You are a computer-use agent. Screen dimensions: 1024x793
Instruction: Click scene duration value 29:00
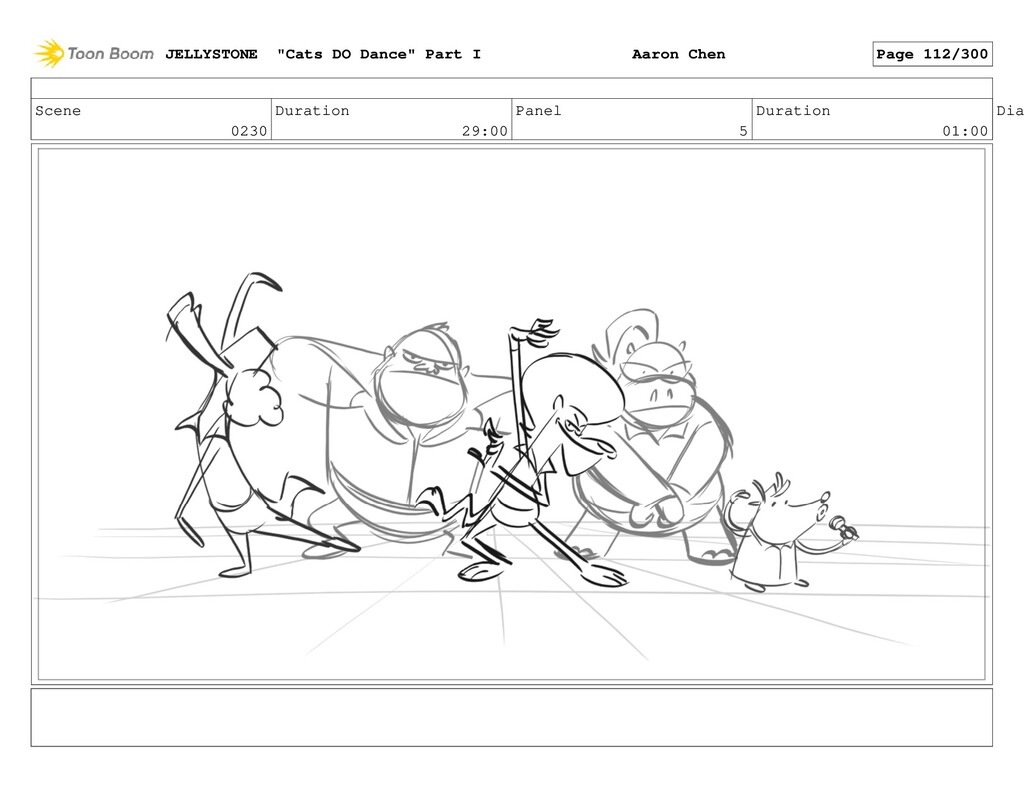click(485, 131)
